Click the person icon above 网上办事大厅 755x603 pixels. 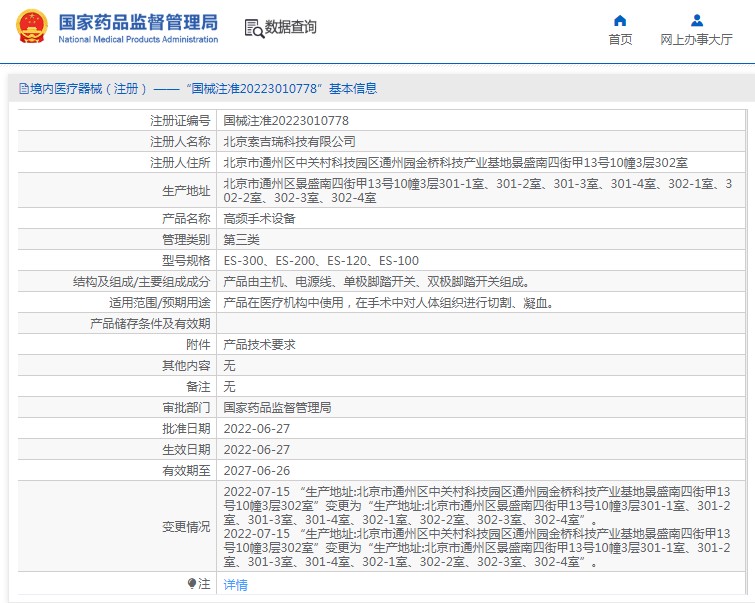point(697,20)
